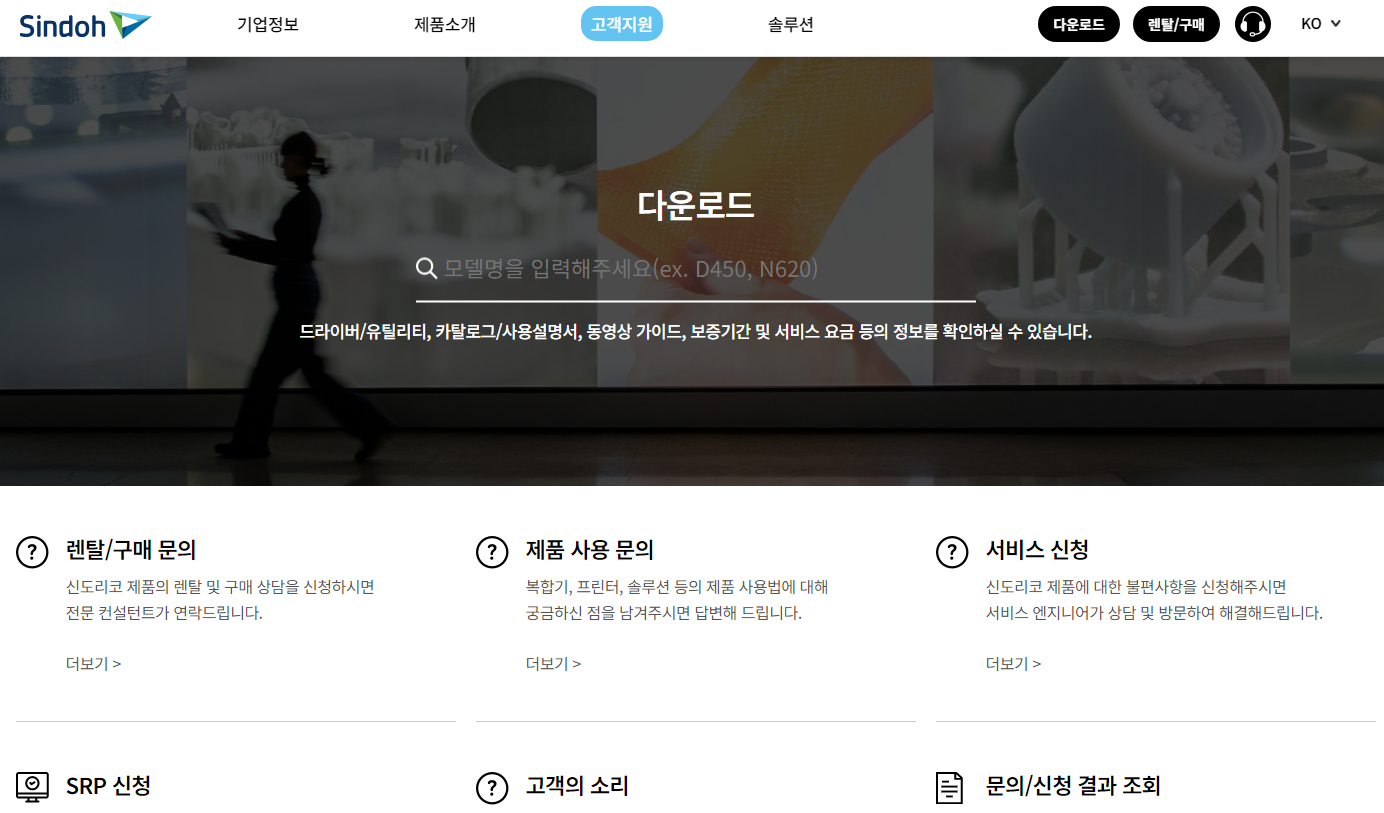Navigate to 기업정보 menu item
Viewport: 1384px width, 813px height.
(266, 23)
